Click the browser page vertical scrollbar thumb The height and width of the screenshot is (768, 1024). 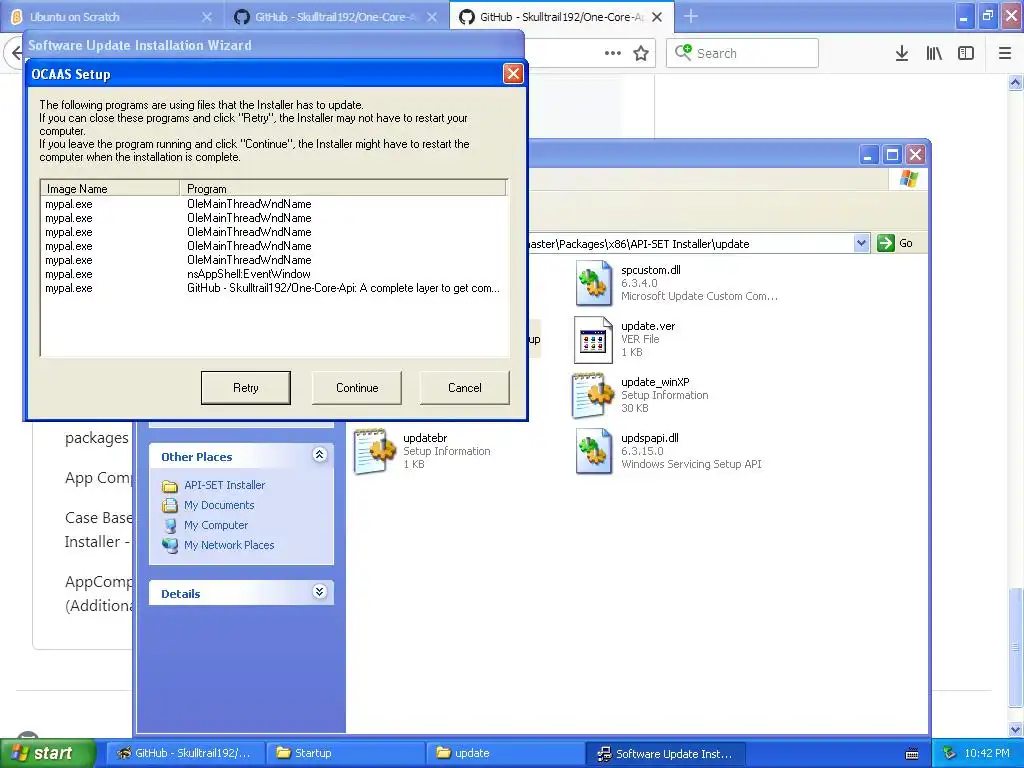point(1015,647)
